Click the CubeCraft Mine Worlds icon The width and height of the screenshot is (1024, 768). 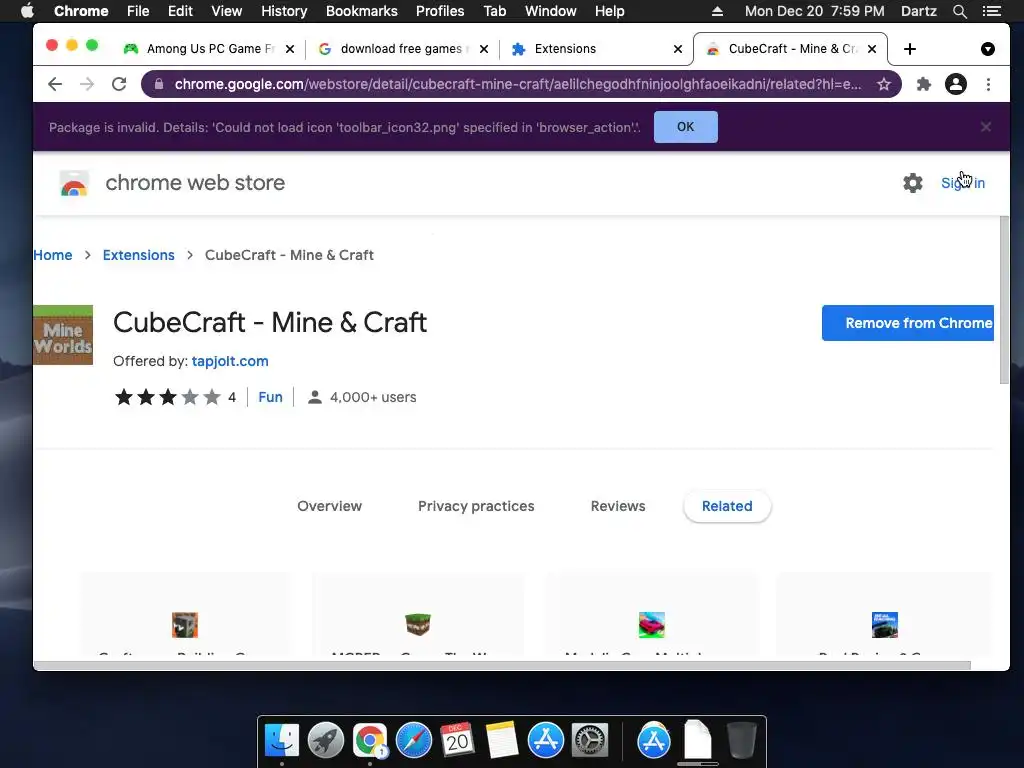pos(63,334)
